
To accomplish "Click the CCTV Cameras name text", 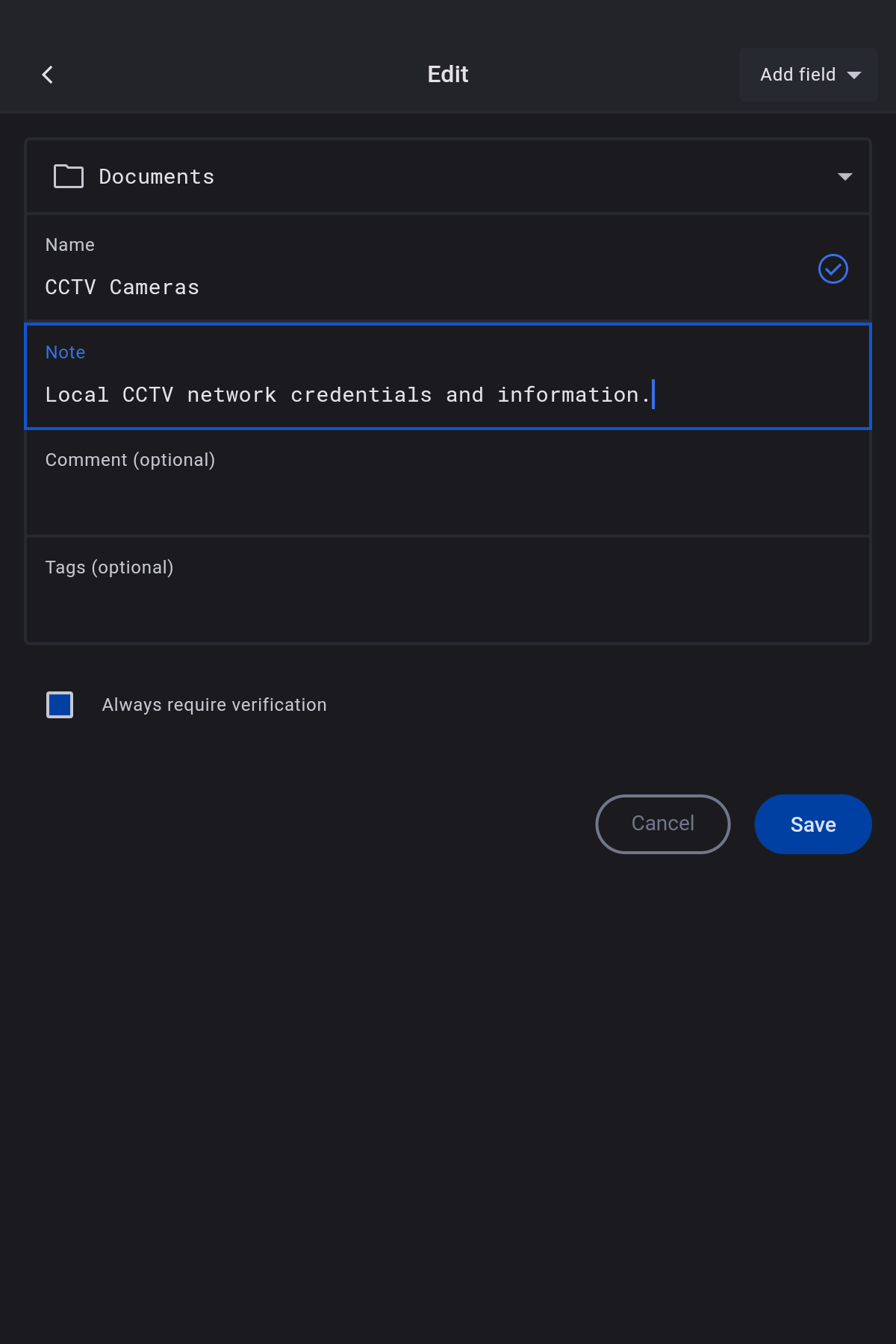I will (122, 287).
